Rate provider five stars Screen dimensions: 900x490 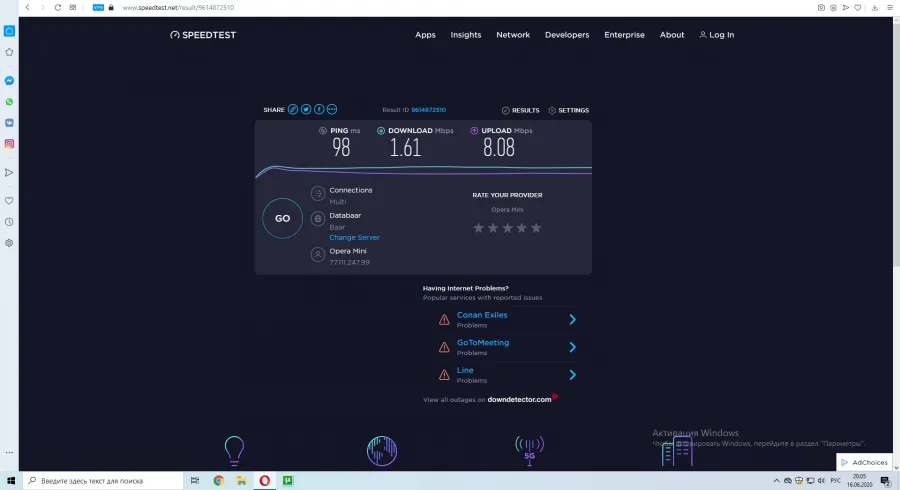[536, 228]
